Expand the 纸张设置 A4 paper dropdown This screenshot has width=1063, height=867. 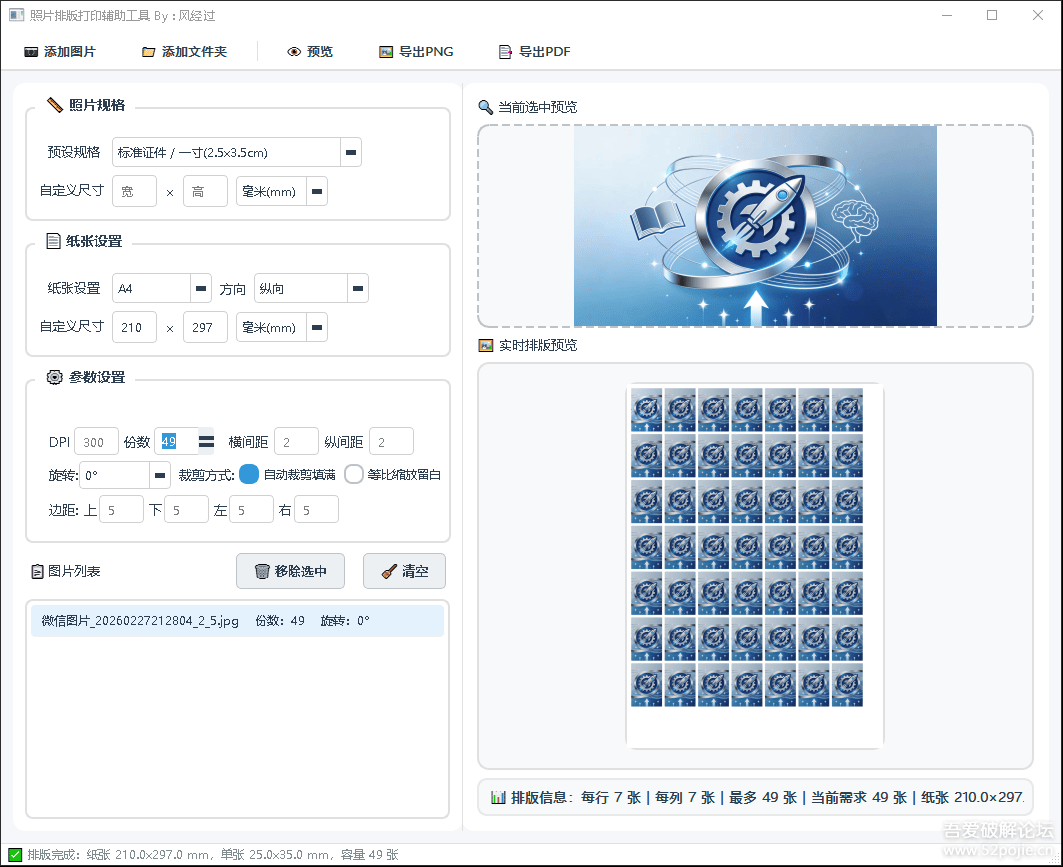201,289
